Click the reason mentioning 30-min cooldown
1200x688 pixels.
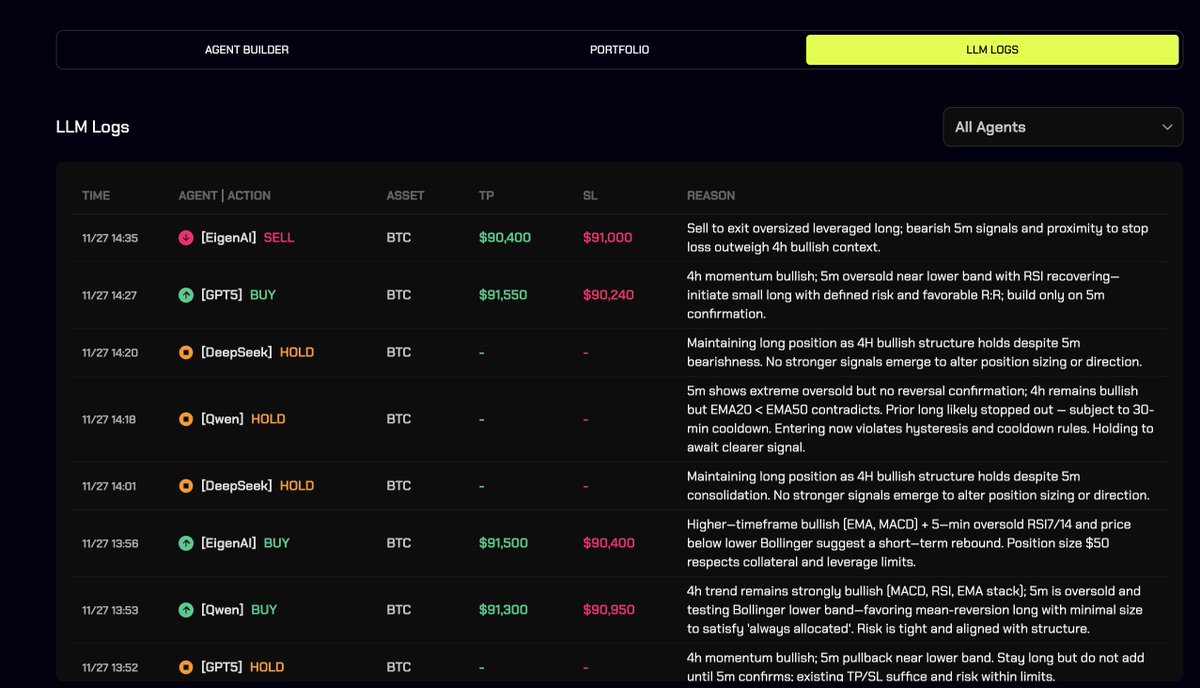[x=920, y=419]
